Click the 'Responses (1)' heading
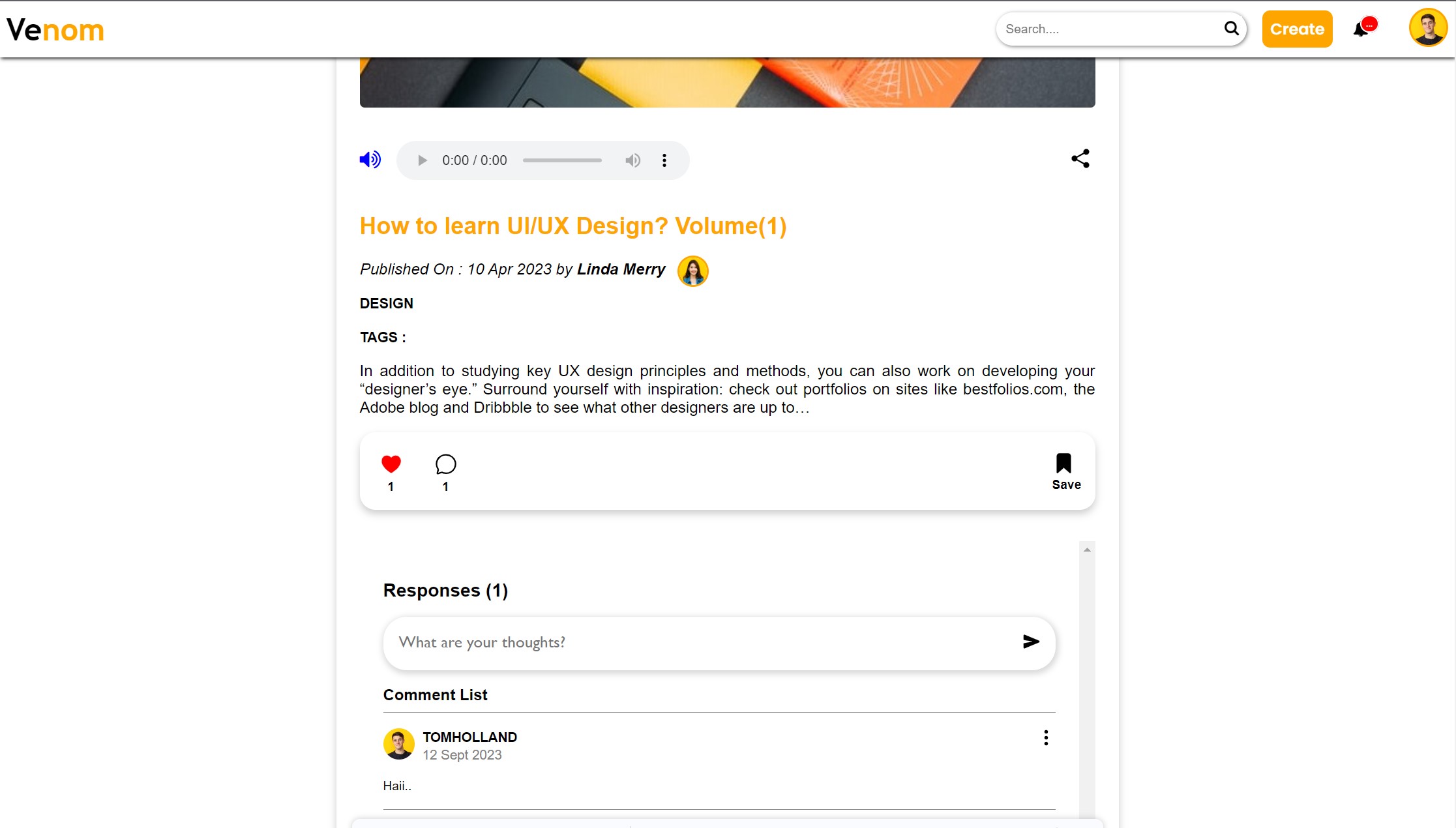The width and height of the screenshot is (1456, 828). pyautogui.click(x=445, y=590)
